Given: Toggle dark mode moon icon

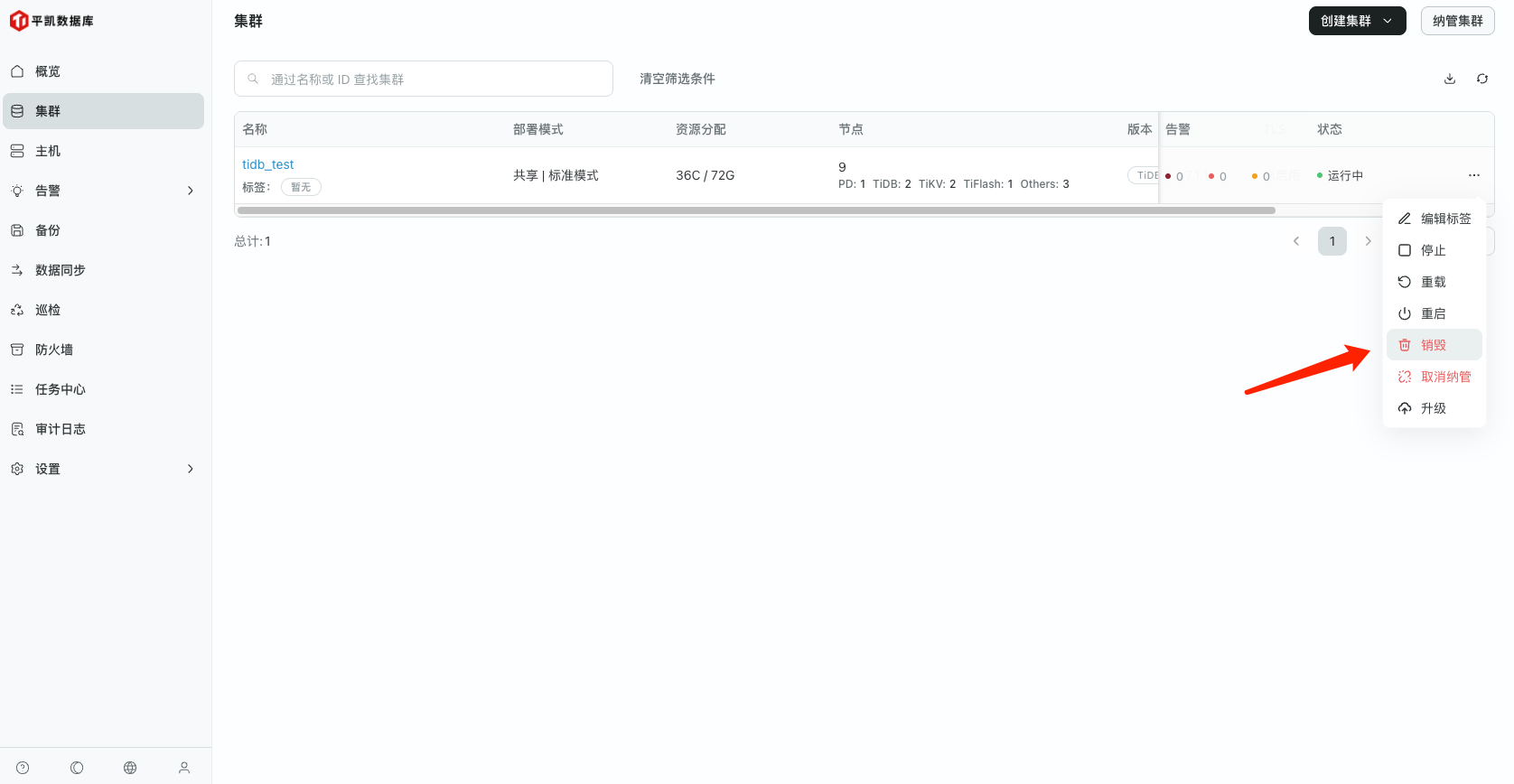Looking at the screenshot, I should (x=77, y=768).
